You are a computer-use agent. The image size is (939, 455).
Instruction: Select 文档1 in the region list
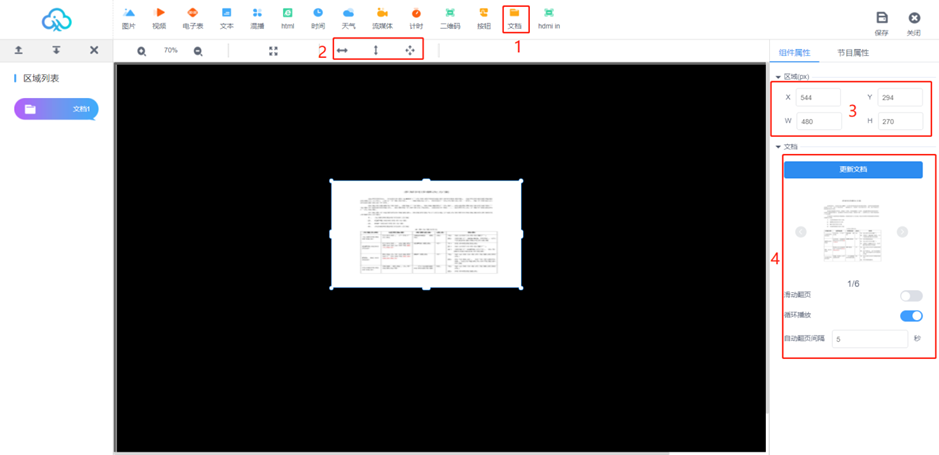point(56,109)
